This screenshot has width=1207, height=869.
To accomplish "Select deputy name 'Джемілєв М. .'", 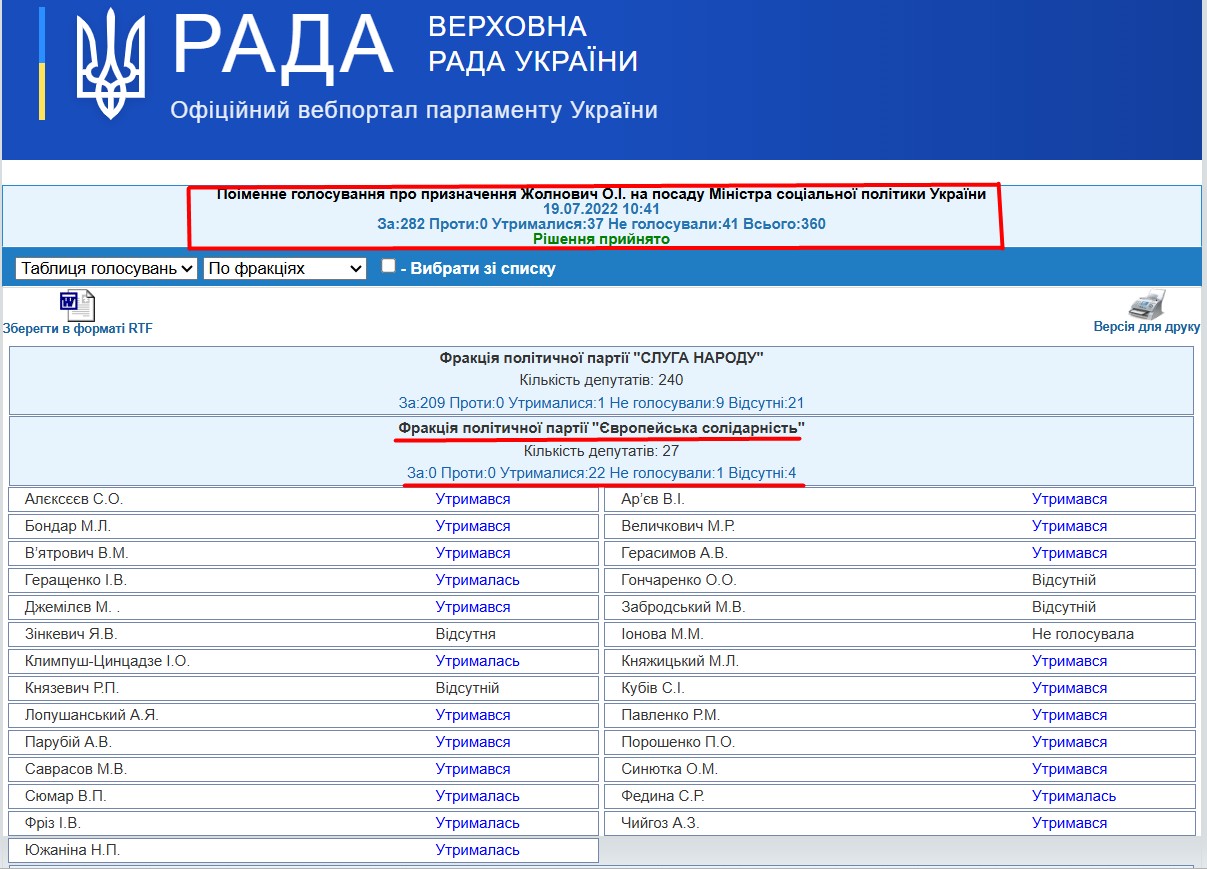I will 73,607.
